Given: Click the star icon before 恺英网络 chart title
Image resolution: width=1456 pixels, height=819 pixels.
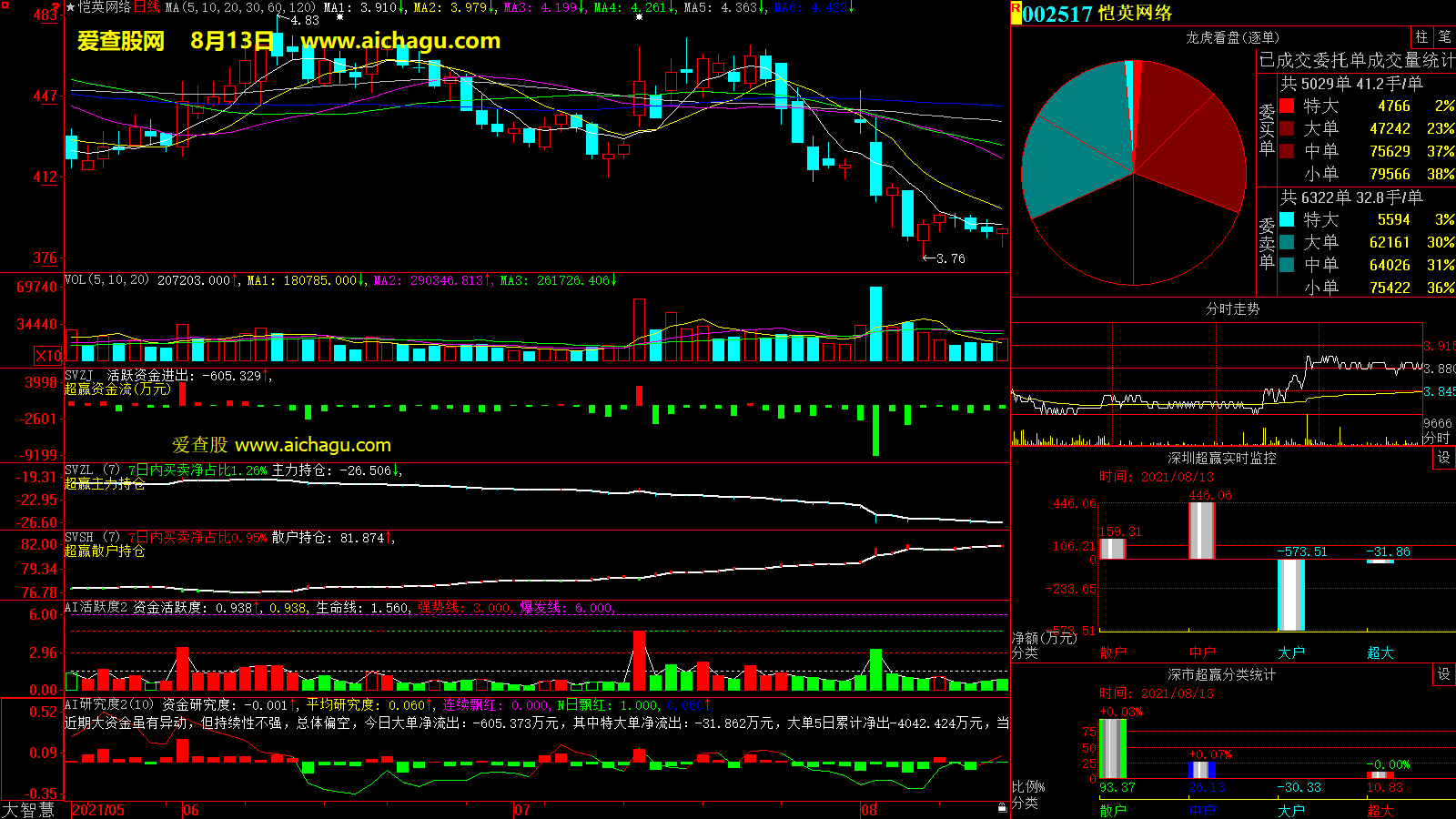Looking at the screenshot, I should coord(71,7).
